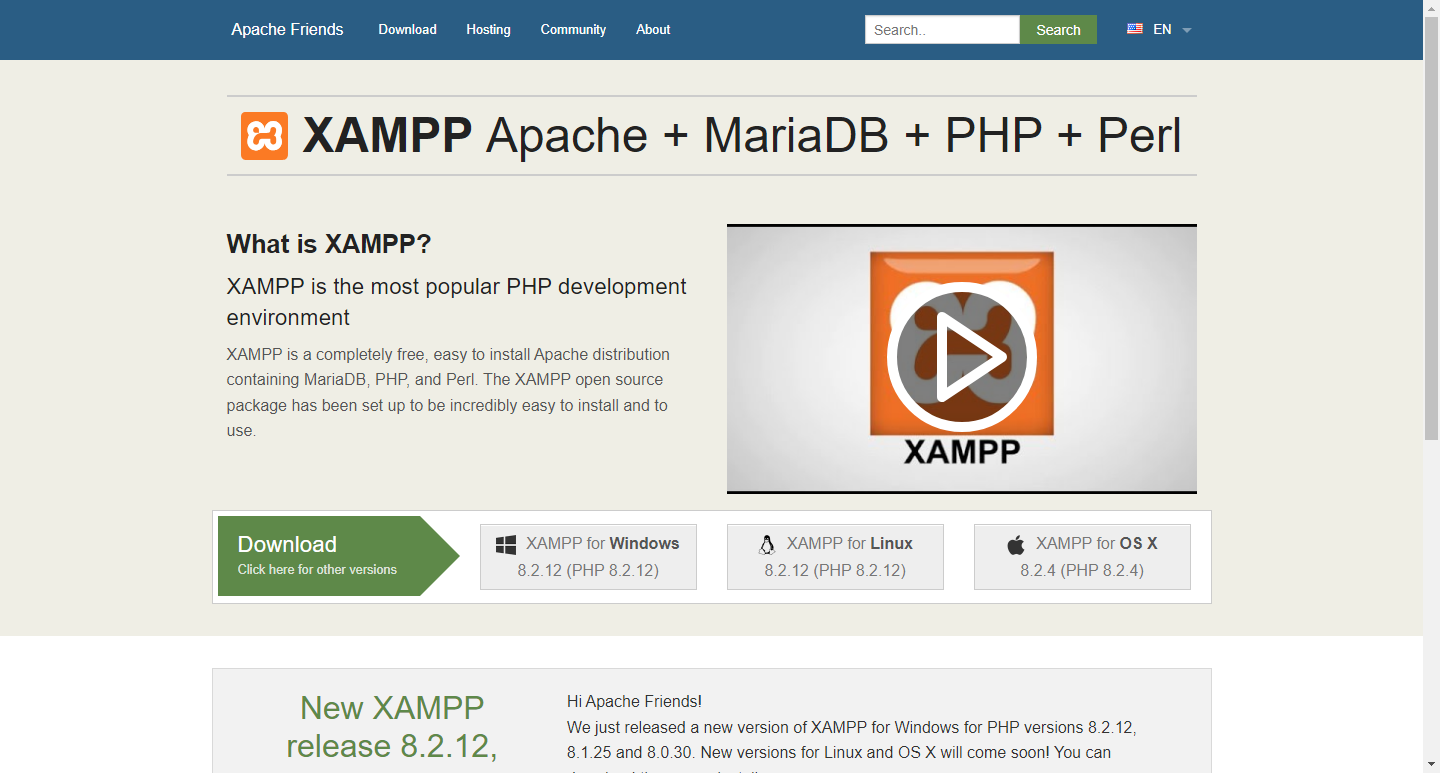Viewport: 1440px width, 773px height.
Task: Click the green Search button
Action: coord(1058,30)
